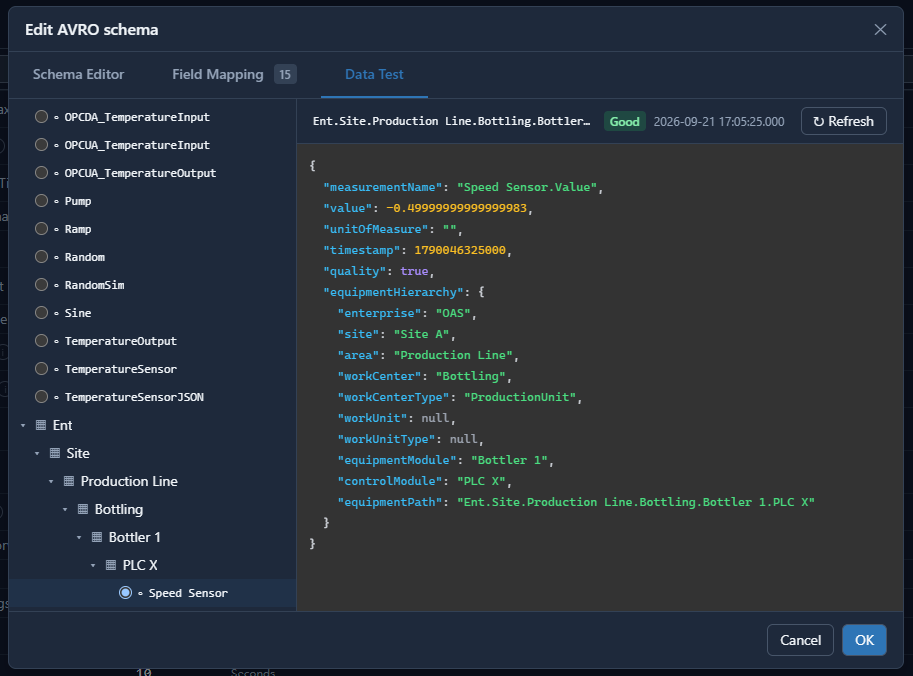Select the Sine tag radio button

tap(41, 312)
